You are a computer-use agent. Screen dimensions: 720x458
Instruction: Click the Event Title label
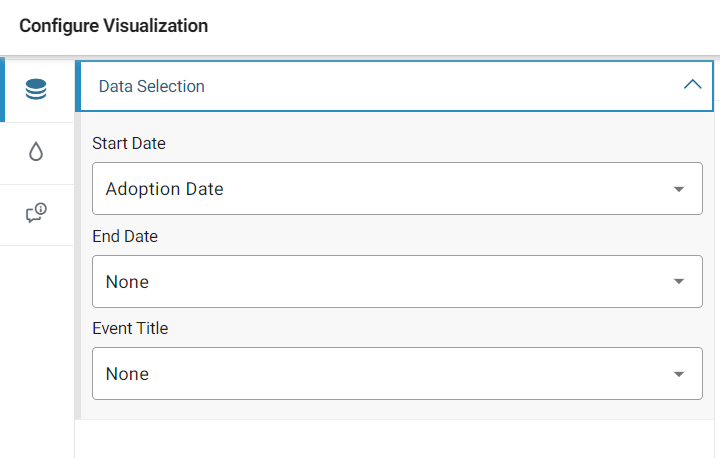click(130, 328)
